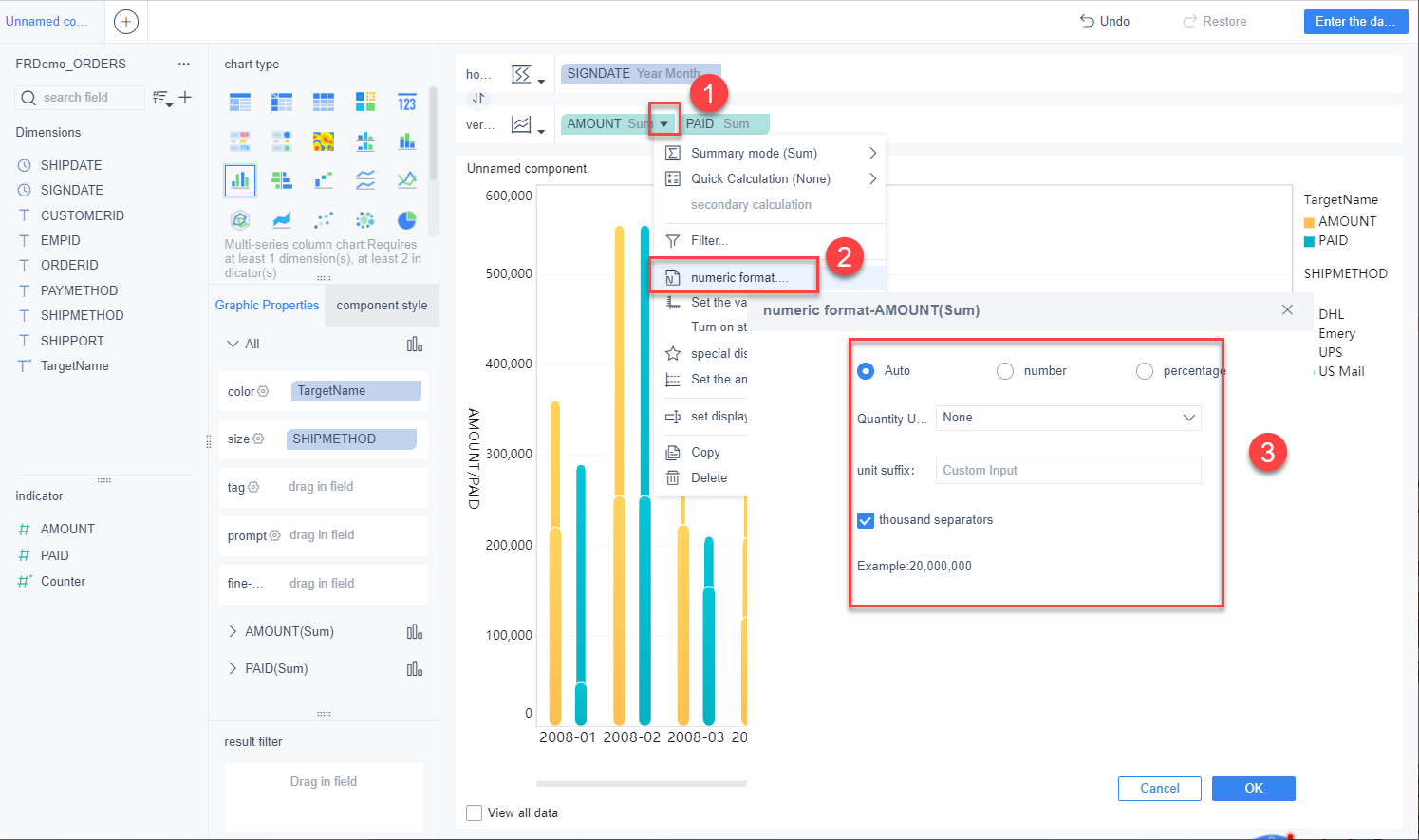Expand the PAID(Sum) properties section
This screenshot has height=840, width=1419.
click(x=233, y=668)
